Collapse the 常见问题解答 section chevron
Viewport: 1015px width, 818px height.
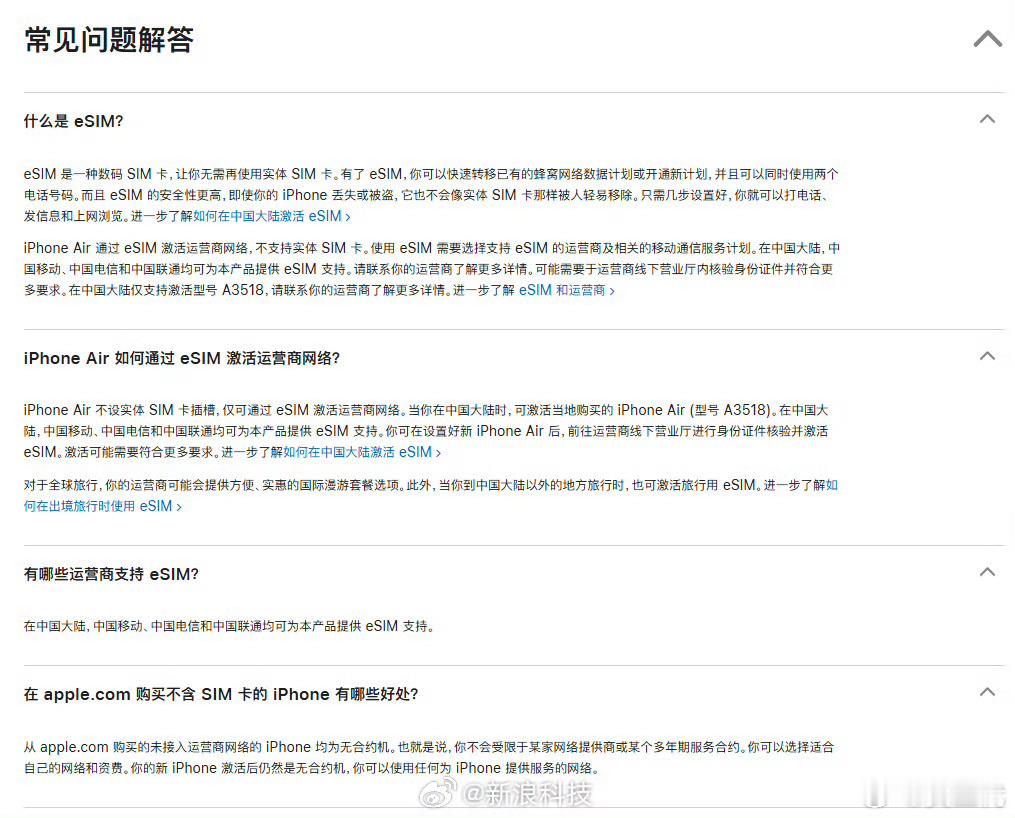(988, 39)
